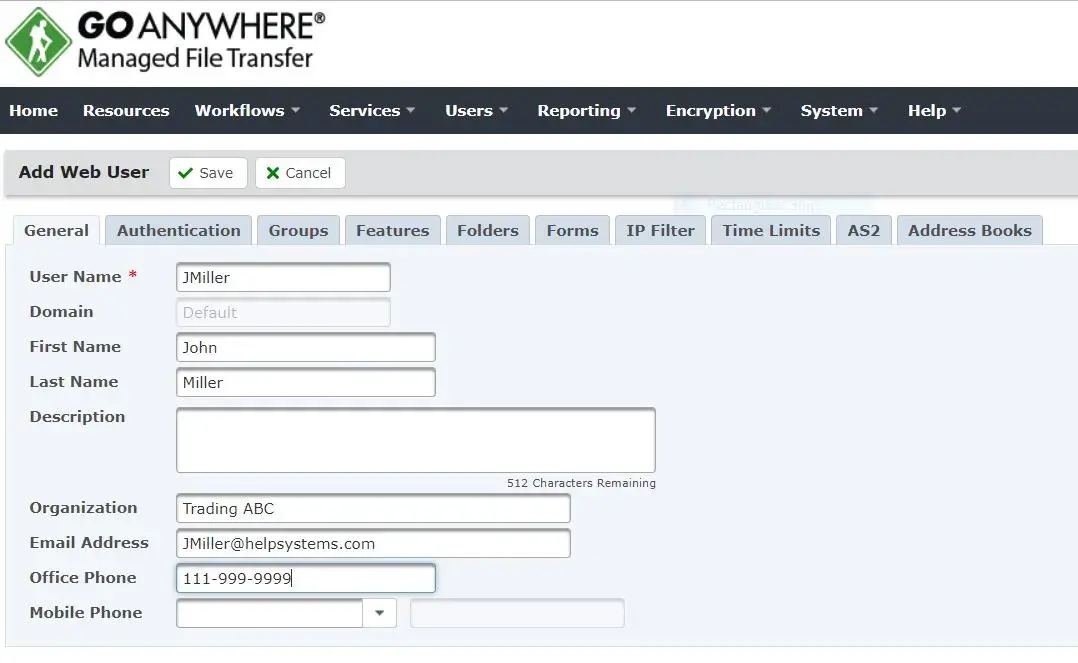The height and width of the screenshot is (663, 1078).
Task: Open the Features tab
Action: tap(392, 231)
